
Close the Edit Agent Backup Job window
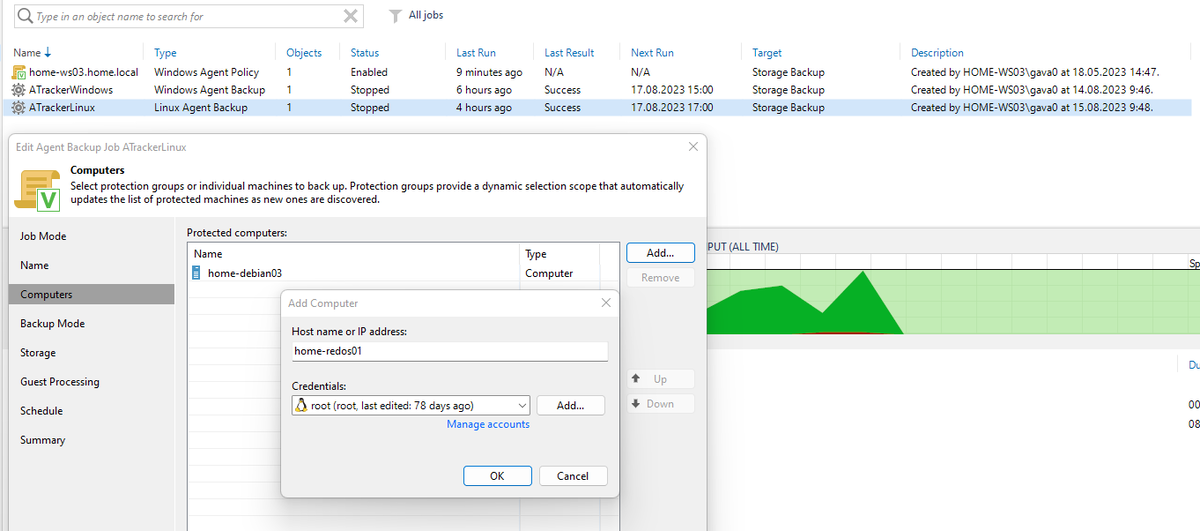coord(693,146)
